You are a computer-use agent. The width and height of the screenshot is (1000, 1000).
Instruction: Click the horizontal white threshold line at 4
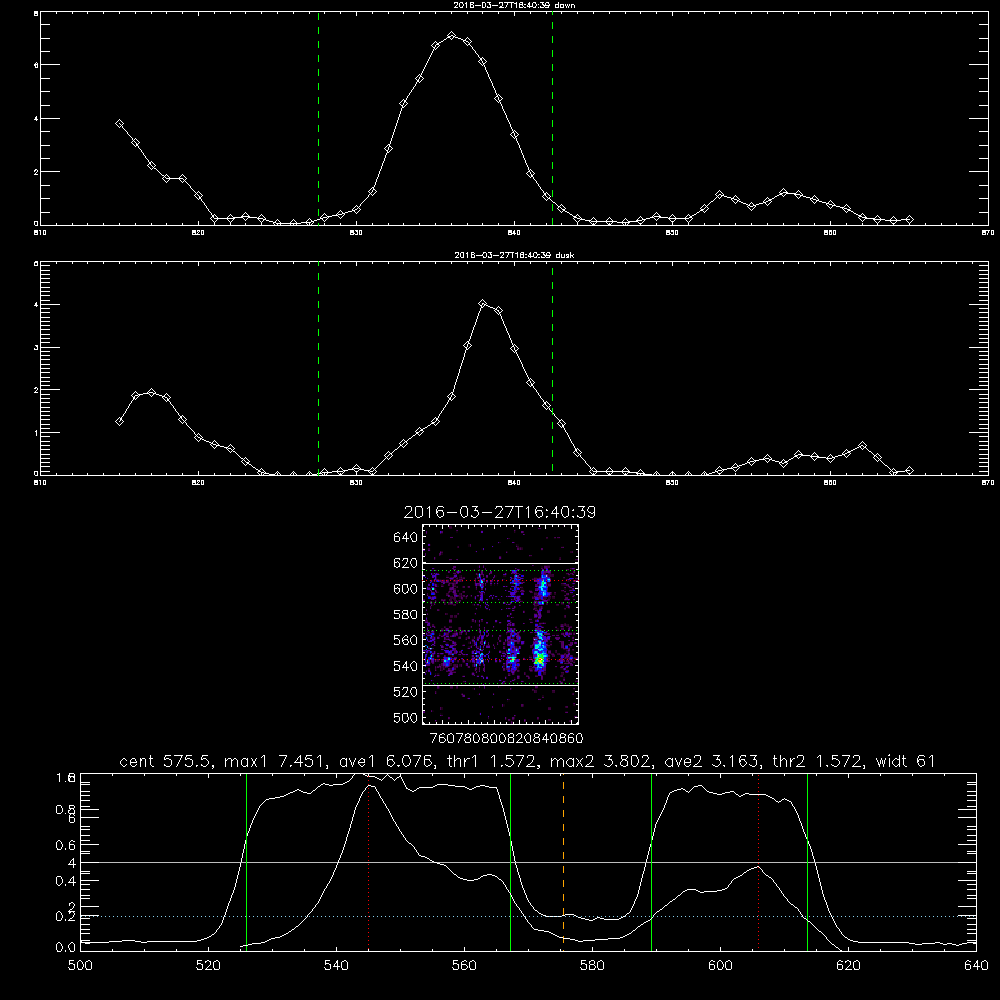[528, 862]
